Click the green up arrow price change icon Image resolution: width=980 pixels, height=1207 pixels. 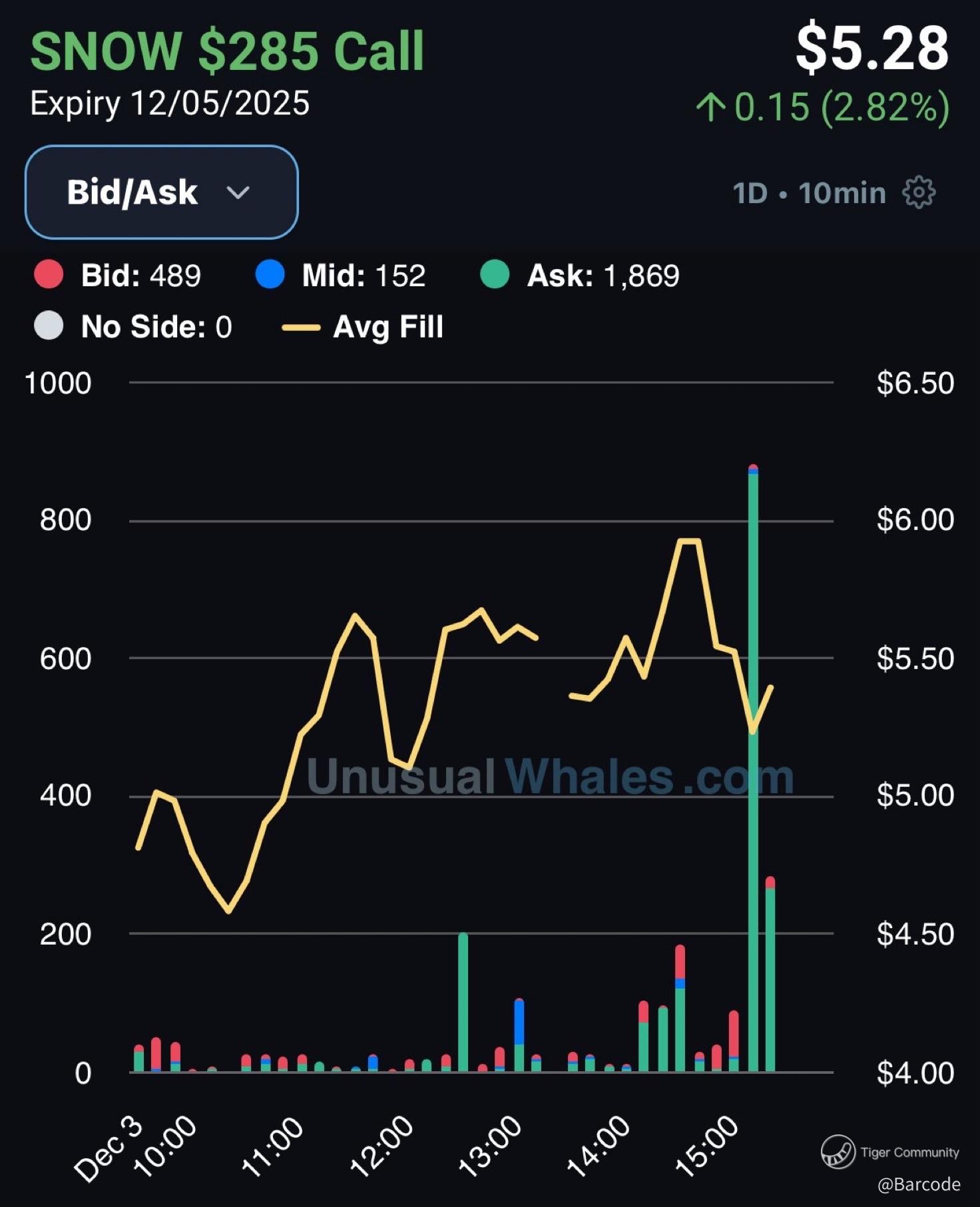coord(710,108)
